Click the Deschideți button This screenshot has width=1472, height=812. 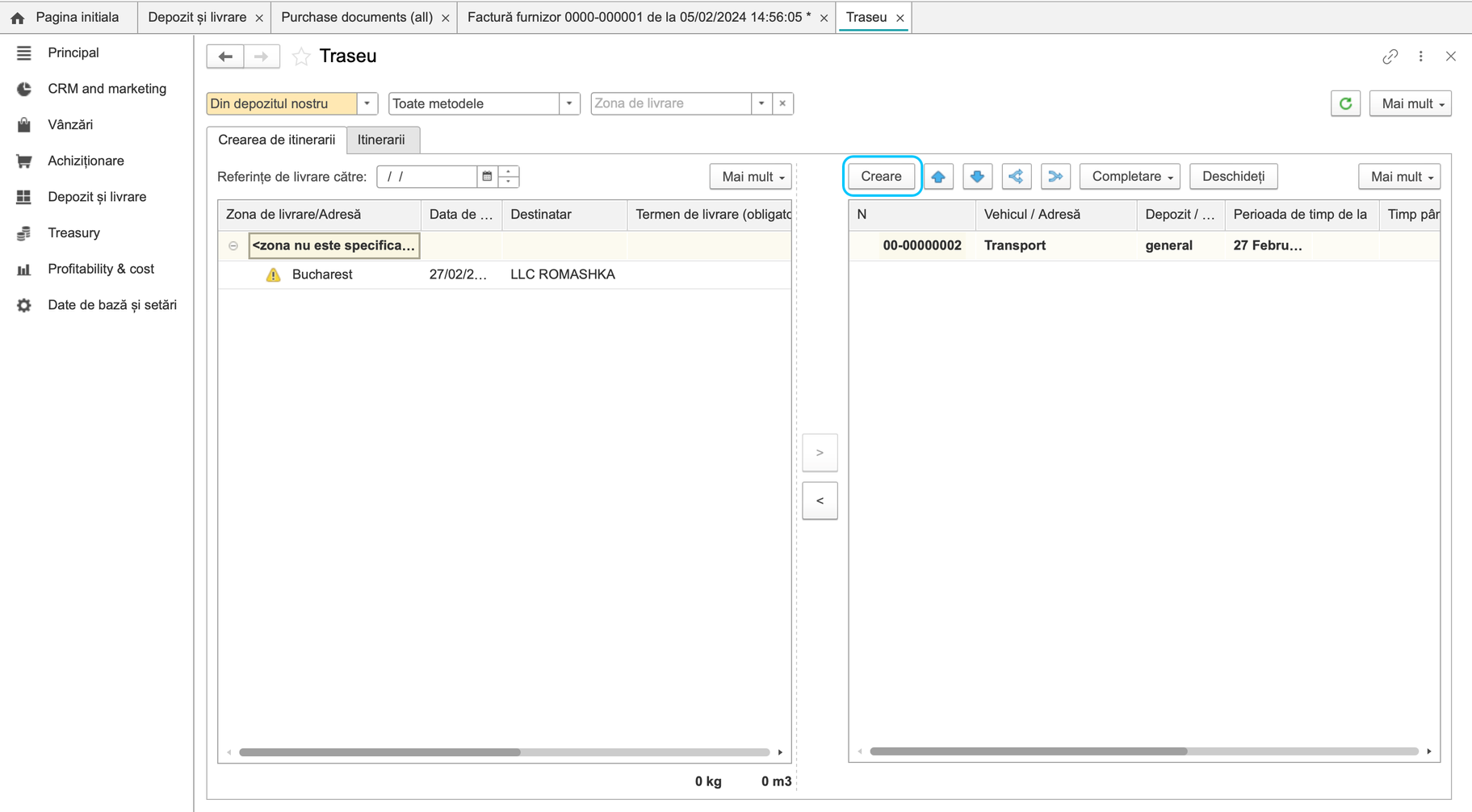tap(1233, 177)
